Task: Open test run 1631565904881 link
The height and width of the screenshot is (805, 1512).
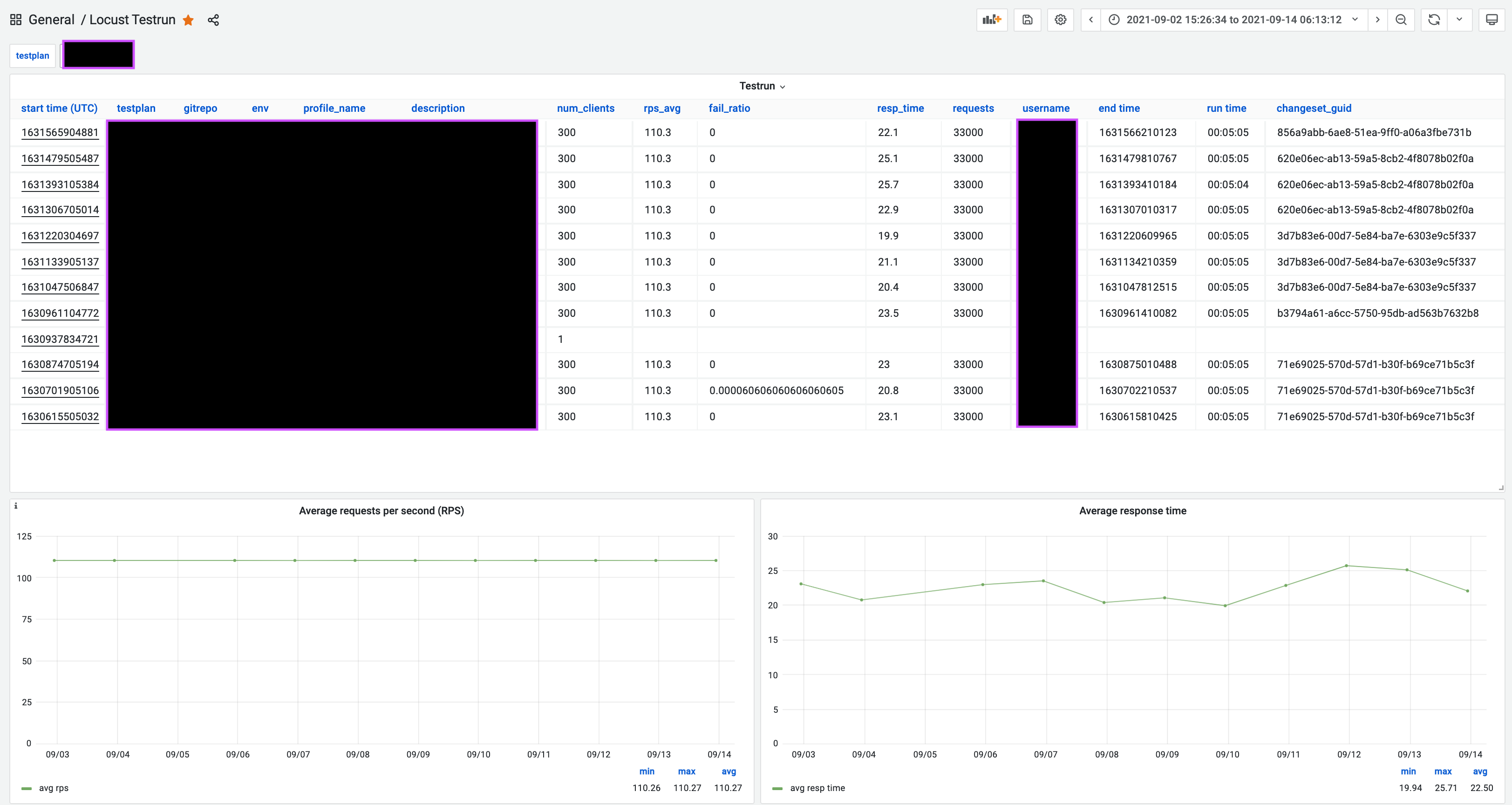Action: point(60,133)
